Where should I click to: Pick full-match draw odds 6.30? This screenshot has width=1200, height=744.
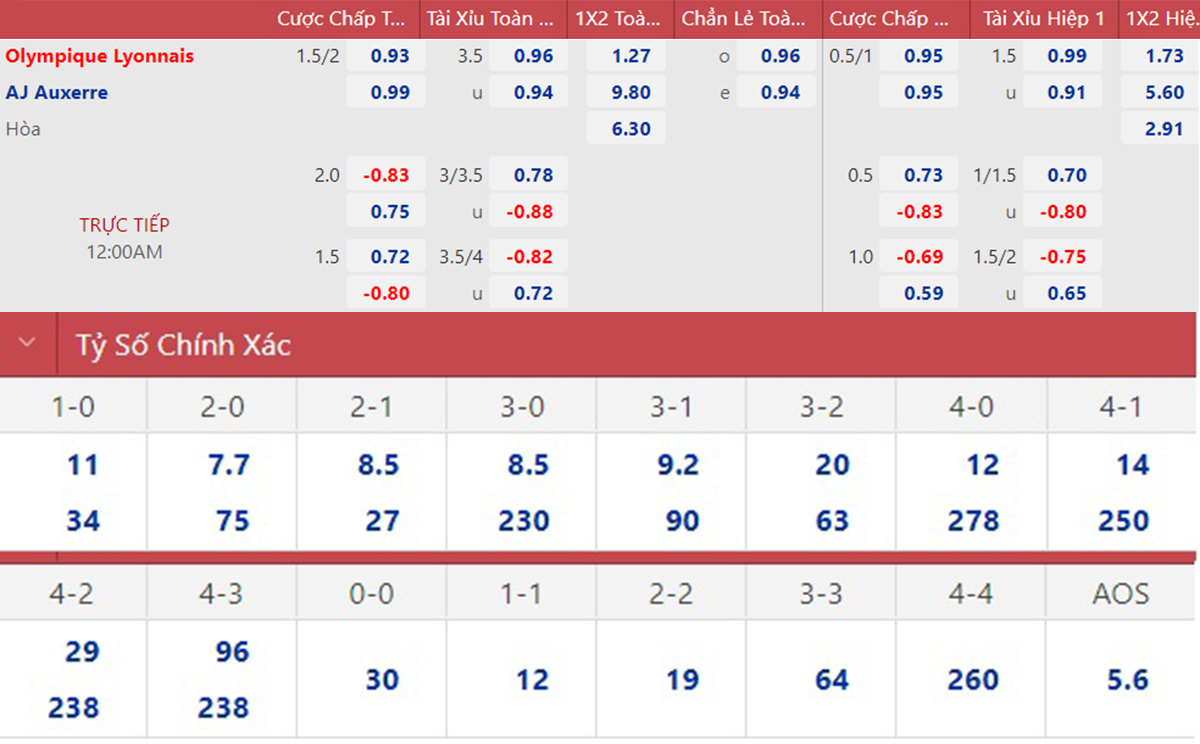click(x=631, y=128)
